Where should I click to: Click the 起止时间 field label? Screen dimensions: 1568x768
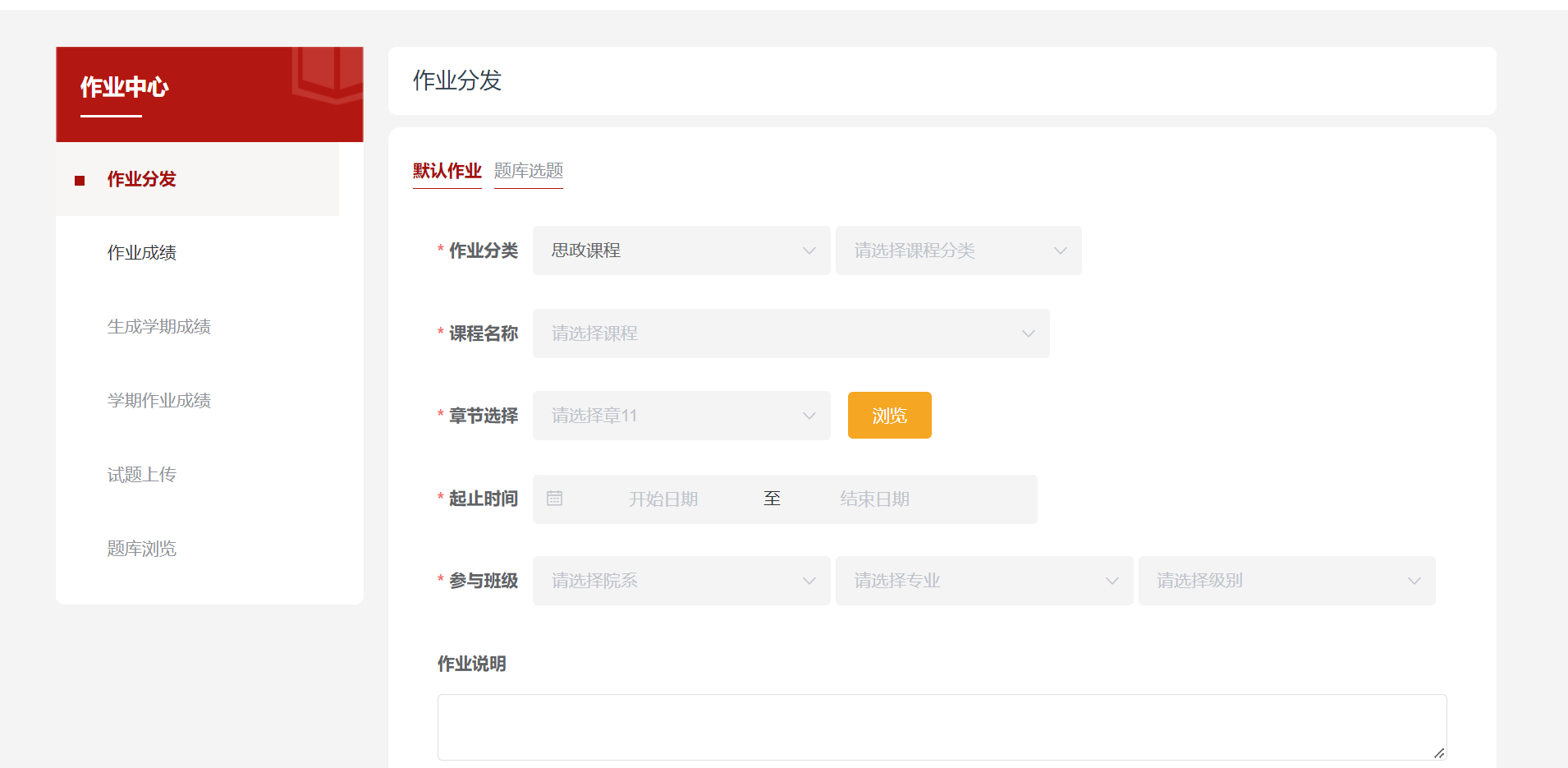[x=484, y=499]
